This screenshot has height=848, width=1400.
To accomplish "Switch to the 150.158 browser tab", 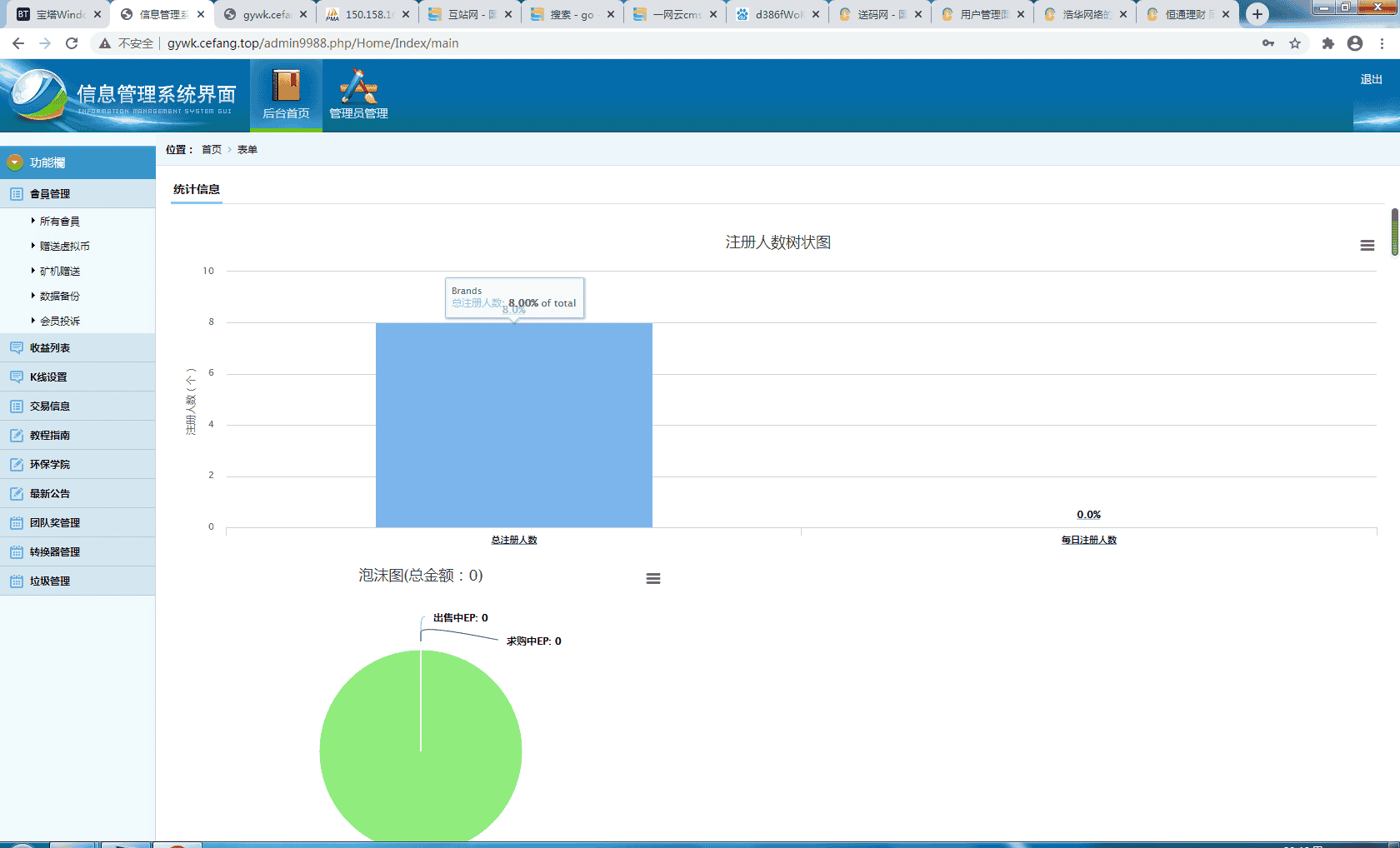I will click(367, 14).
